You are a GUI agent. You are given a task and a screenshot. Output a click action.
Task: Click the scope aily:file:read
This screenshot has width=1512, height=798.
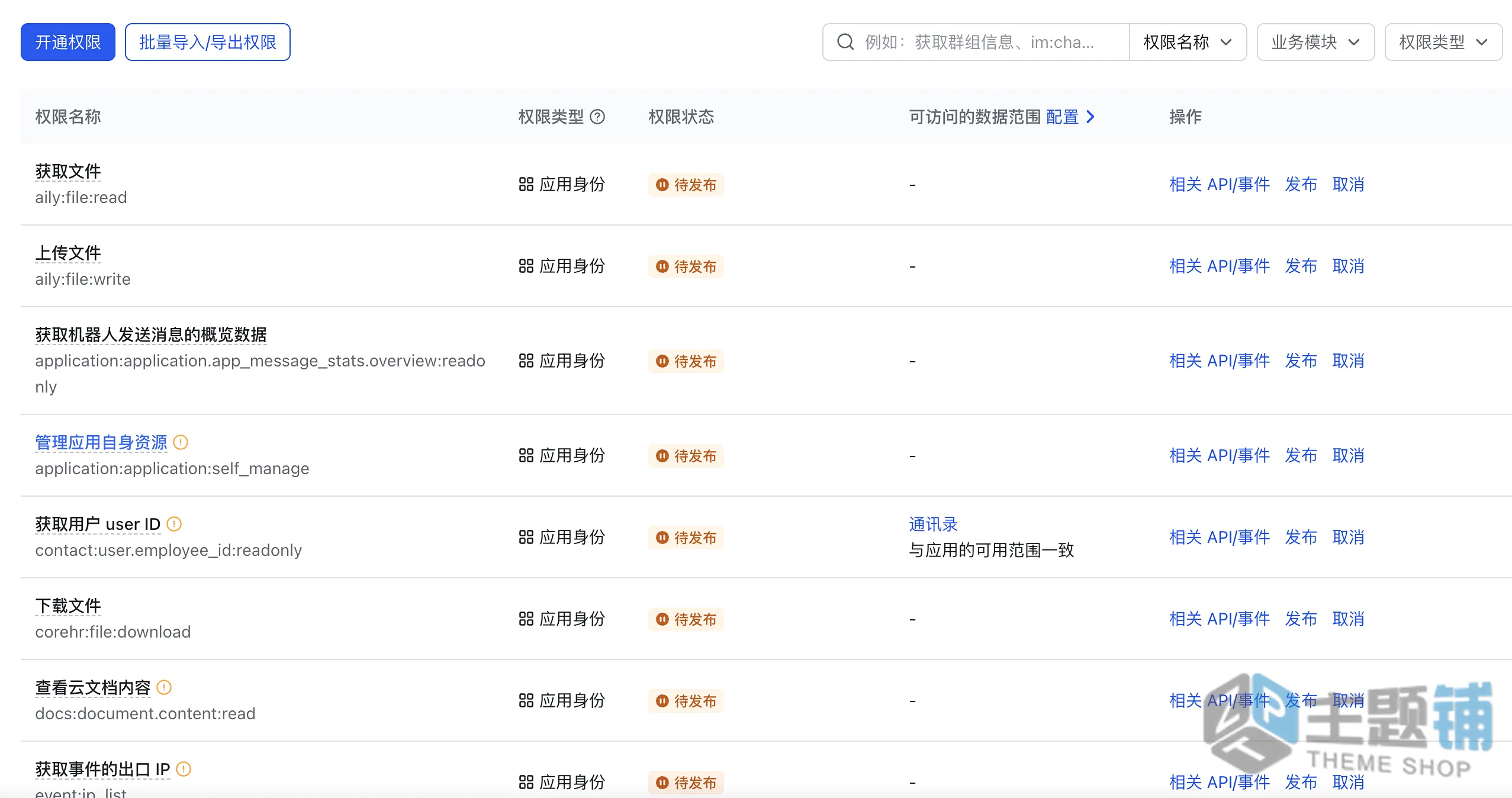click(81, 197)
